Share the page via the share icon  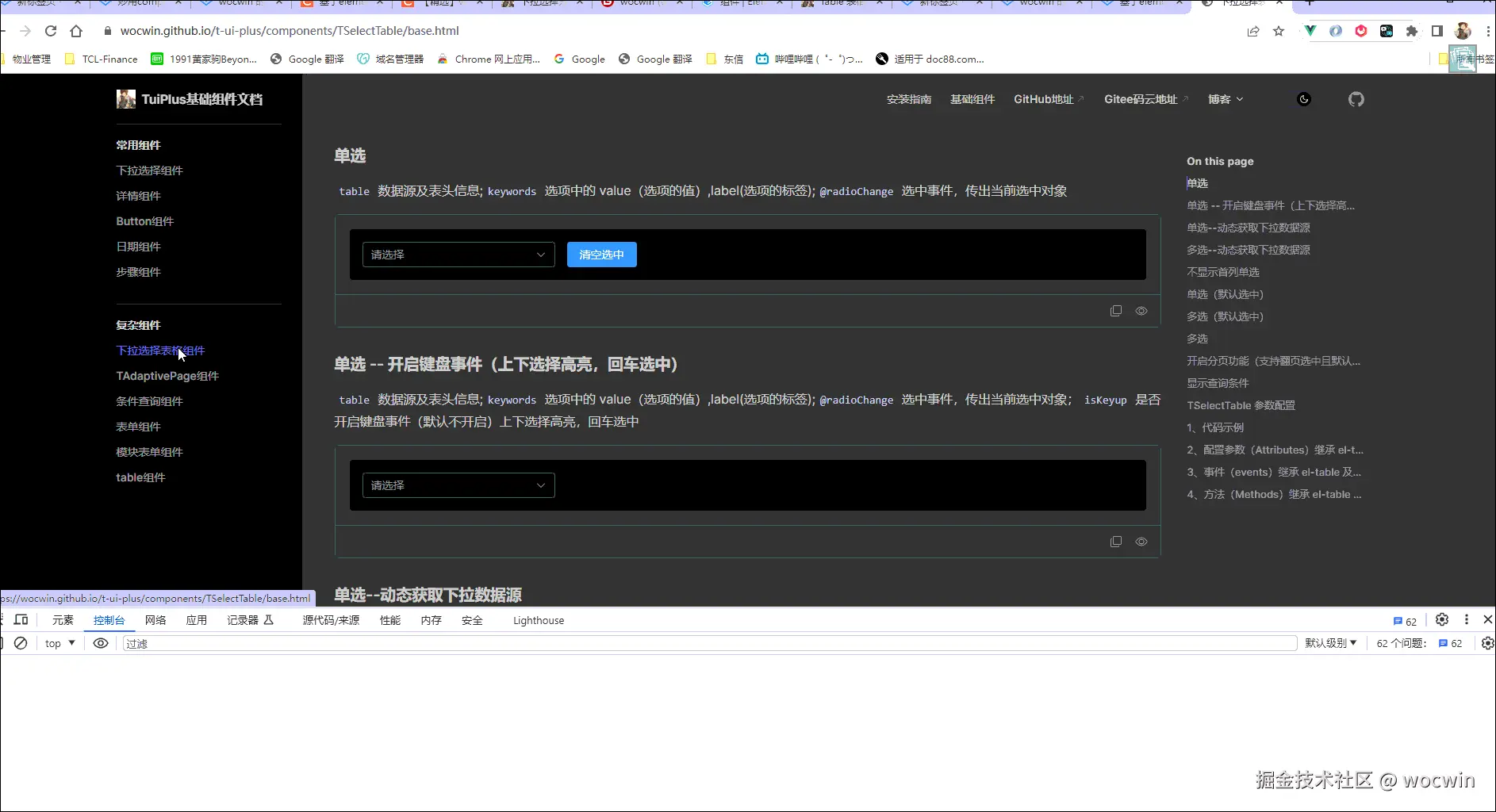(x=1253, y=31)
